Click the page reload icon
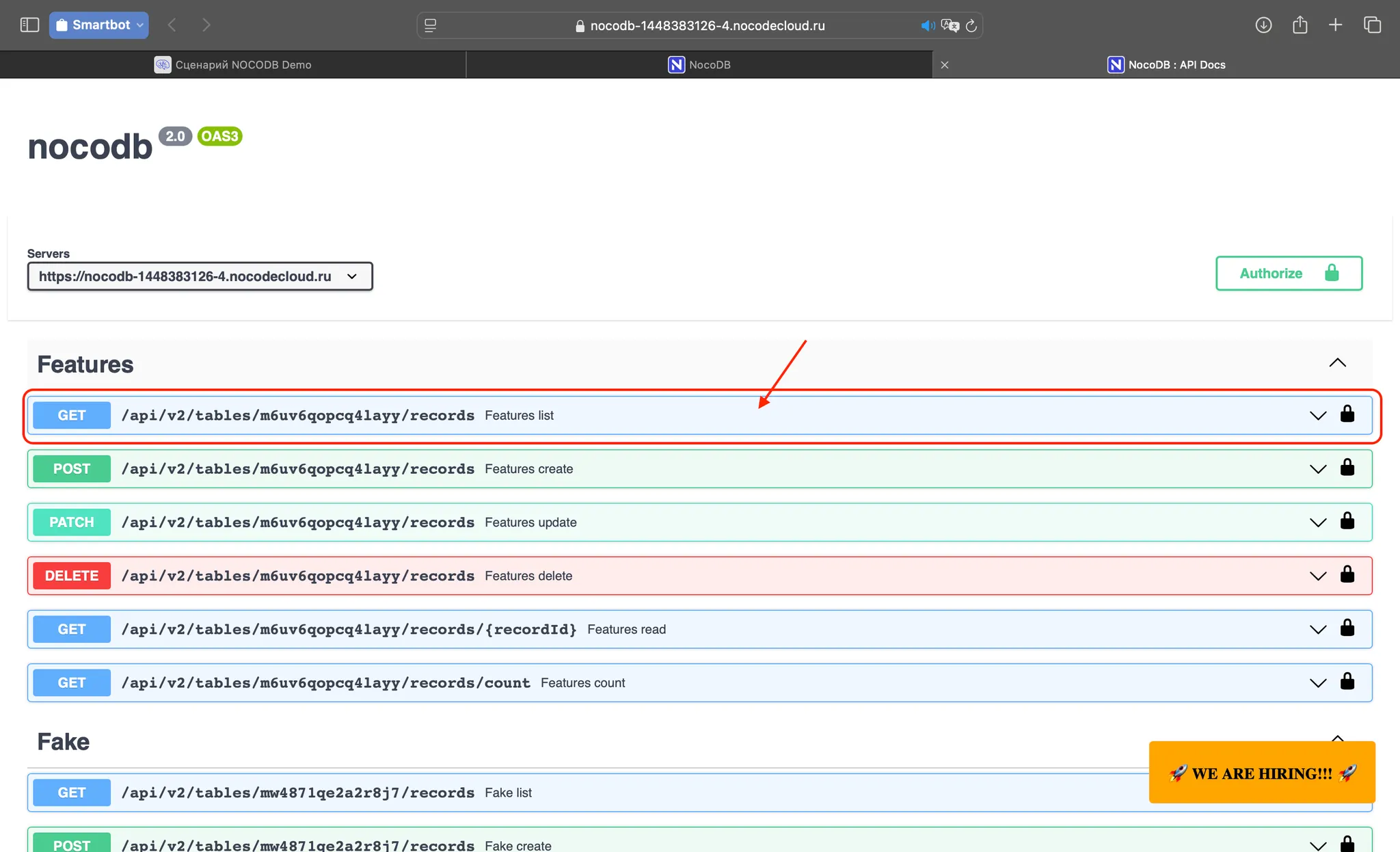The width and height of the screenshot is (1400, 852). pos(971,26)
